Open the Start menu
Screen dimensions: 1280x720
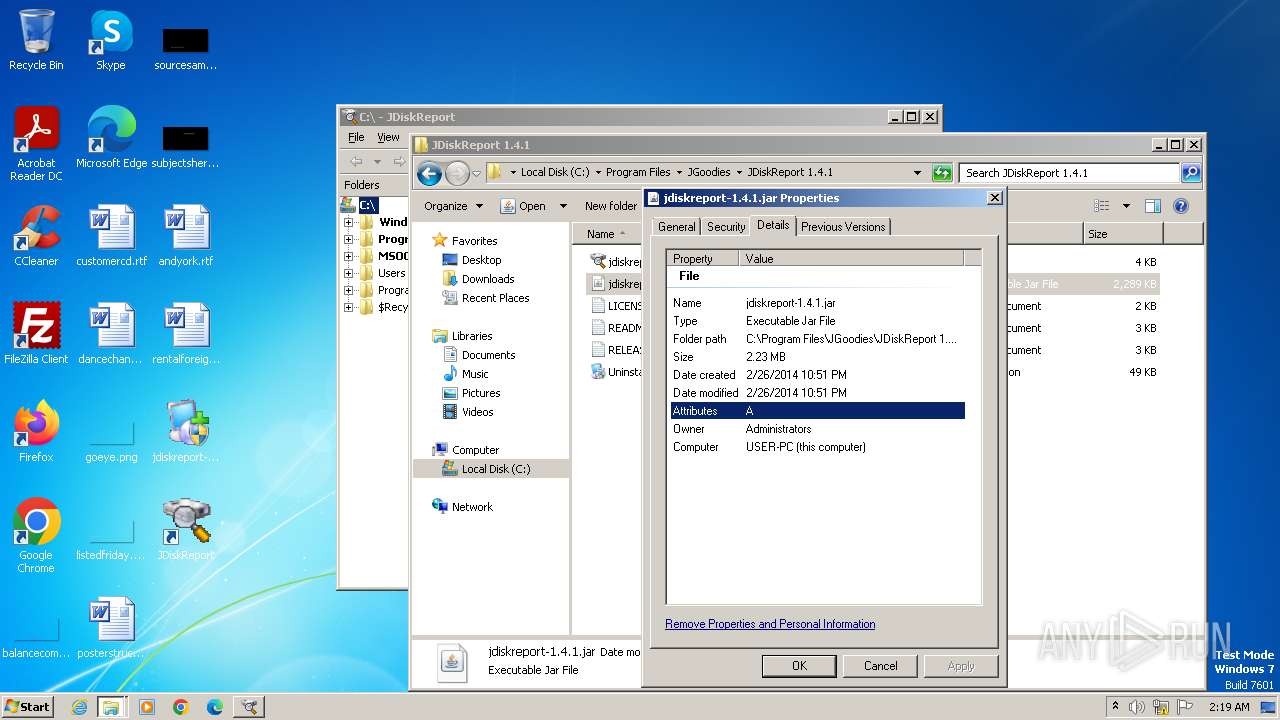(28, 707)
